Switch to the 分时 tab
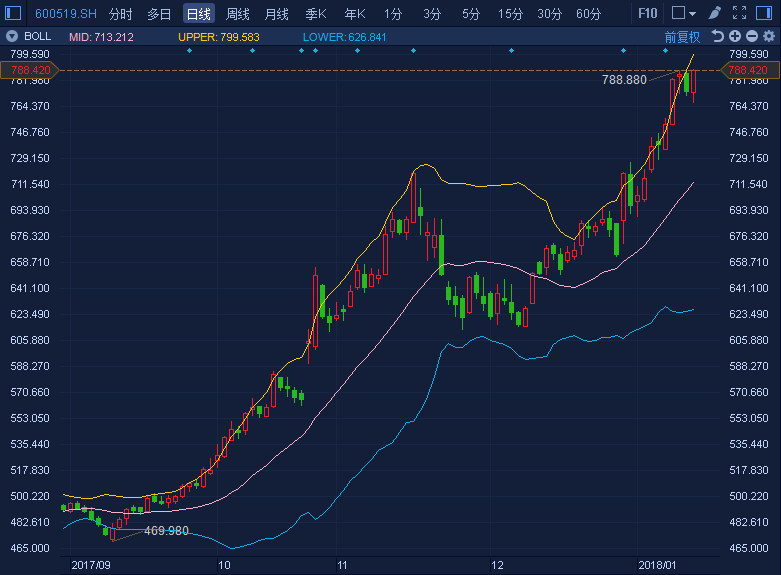 coord(121,14)
